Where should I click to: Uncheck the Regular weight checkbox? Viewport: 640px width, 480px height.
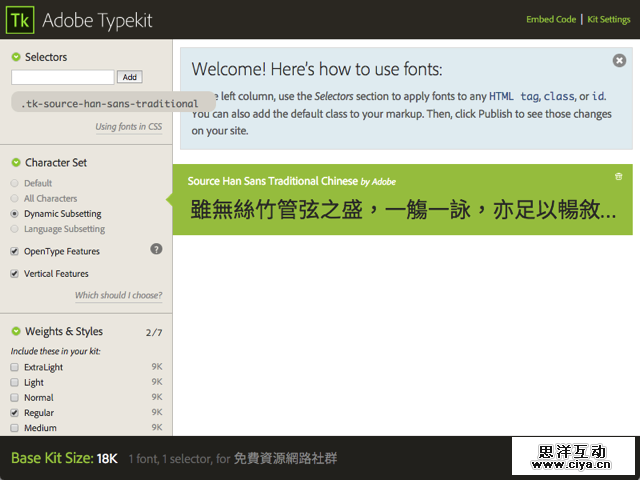click(14, 413)
